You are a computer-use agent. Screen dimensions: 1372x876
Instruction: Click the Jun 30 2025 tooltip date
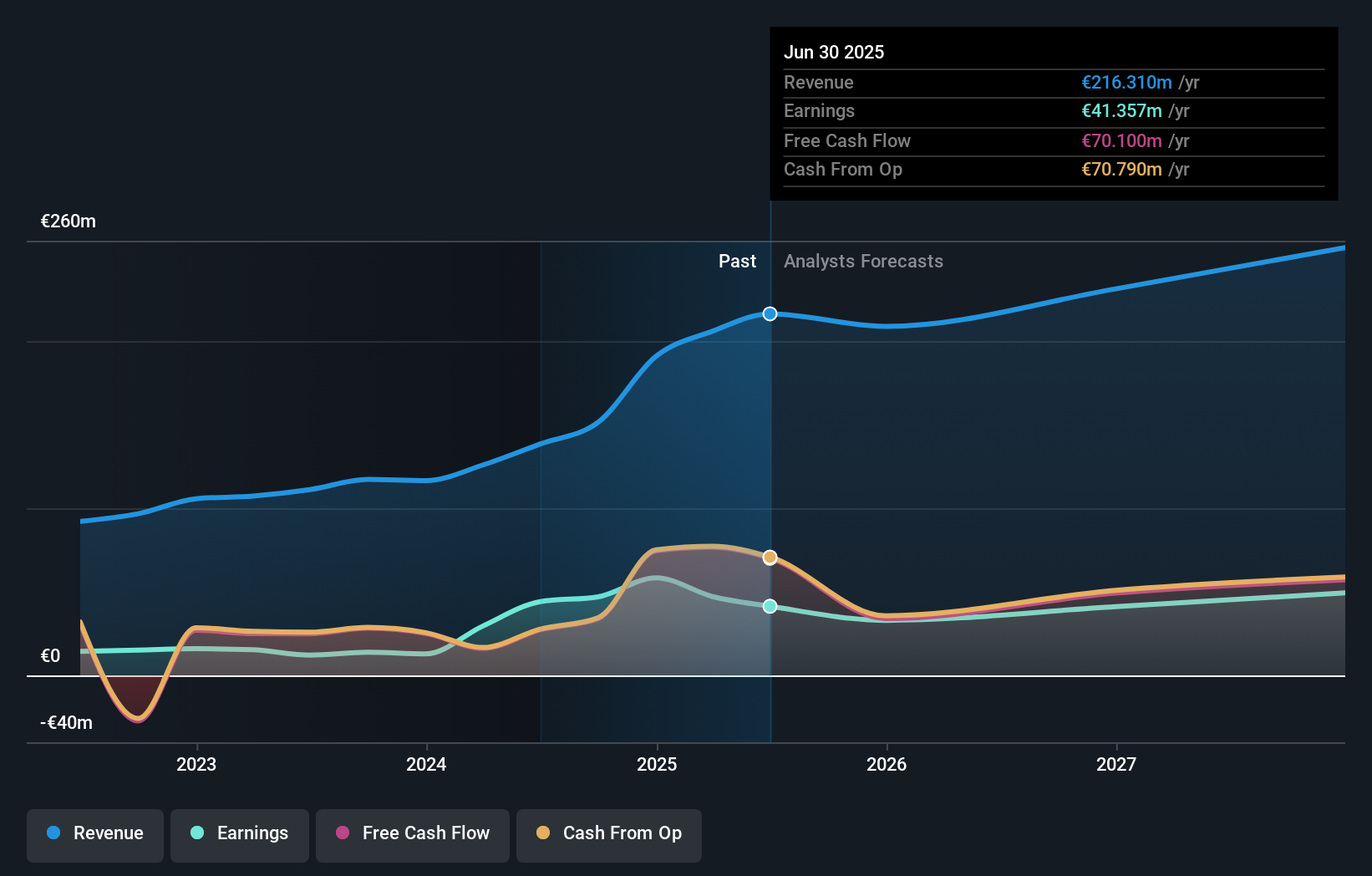click(x=834, y=52)
